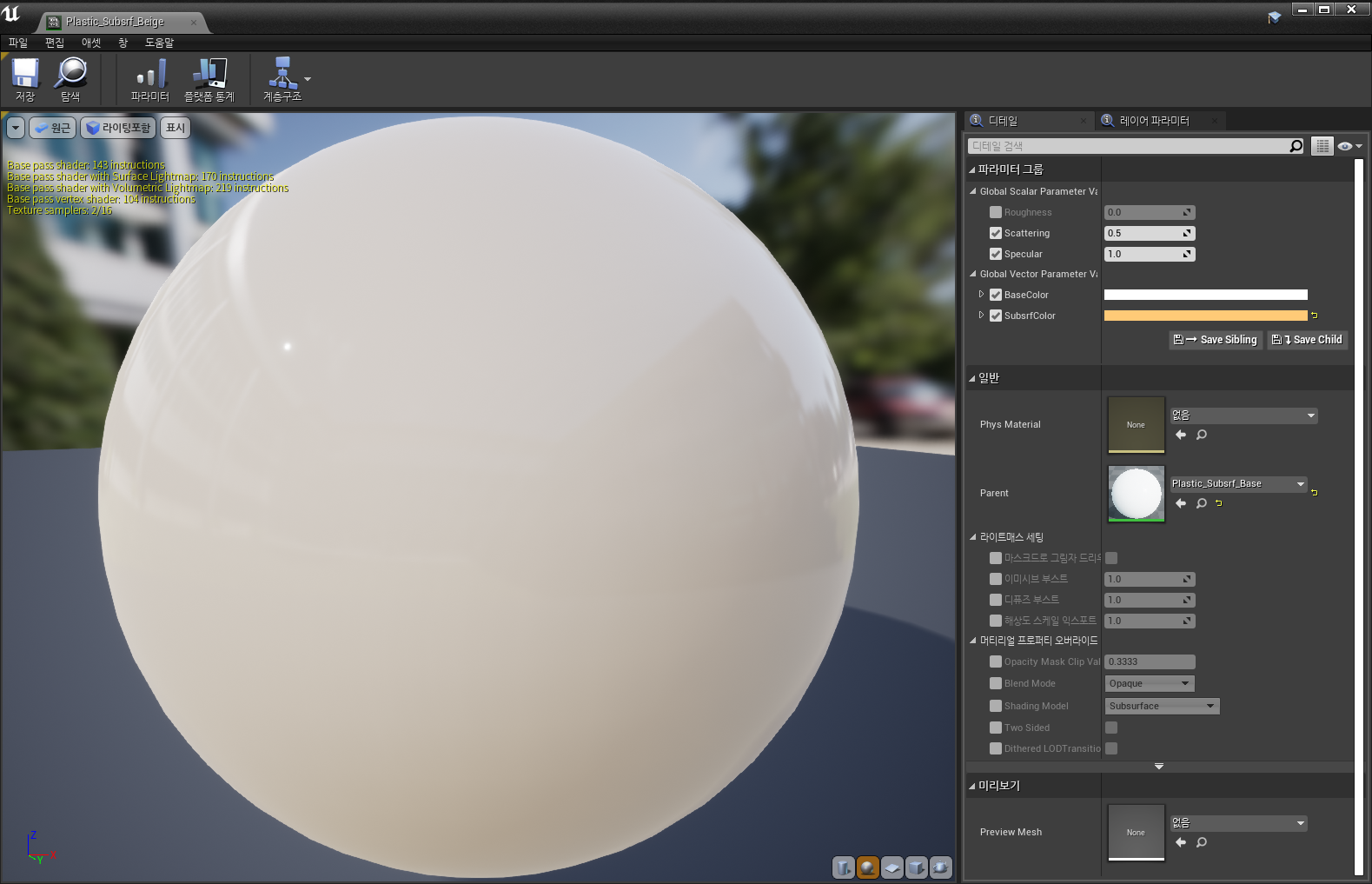Open Blend Mode Opaque dropdown
1372x884 pixels.
[x=1150, y=683]
